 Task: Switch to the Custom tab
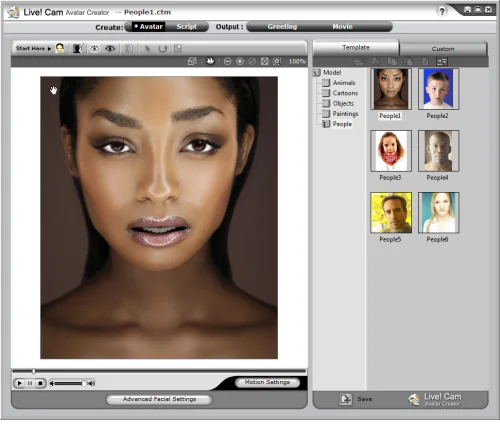[443, 49]
